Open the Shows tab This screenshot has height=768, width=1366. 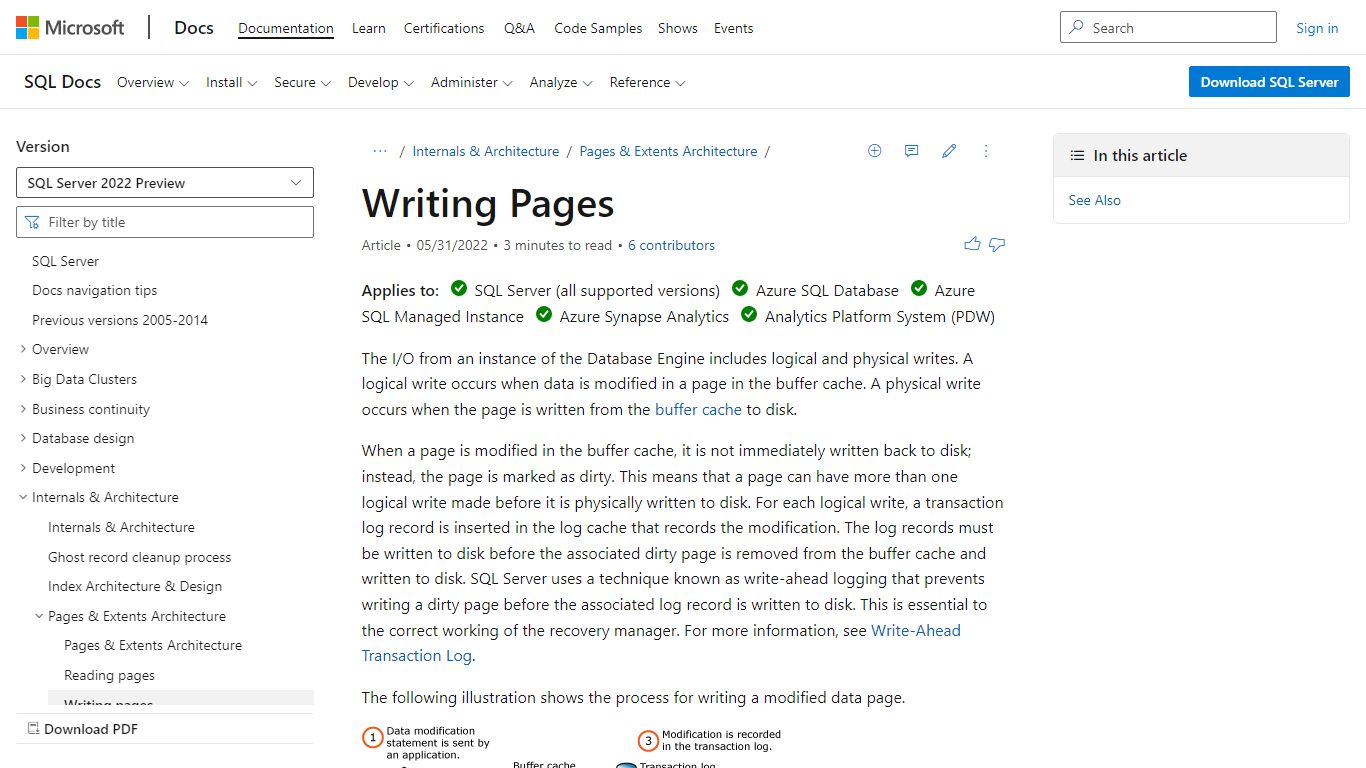(678, 28)
